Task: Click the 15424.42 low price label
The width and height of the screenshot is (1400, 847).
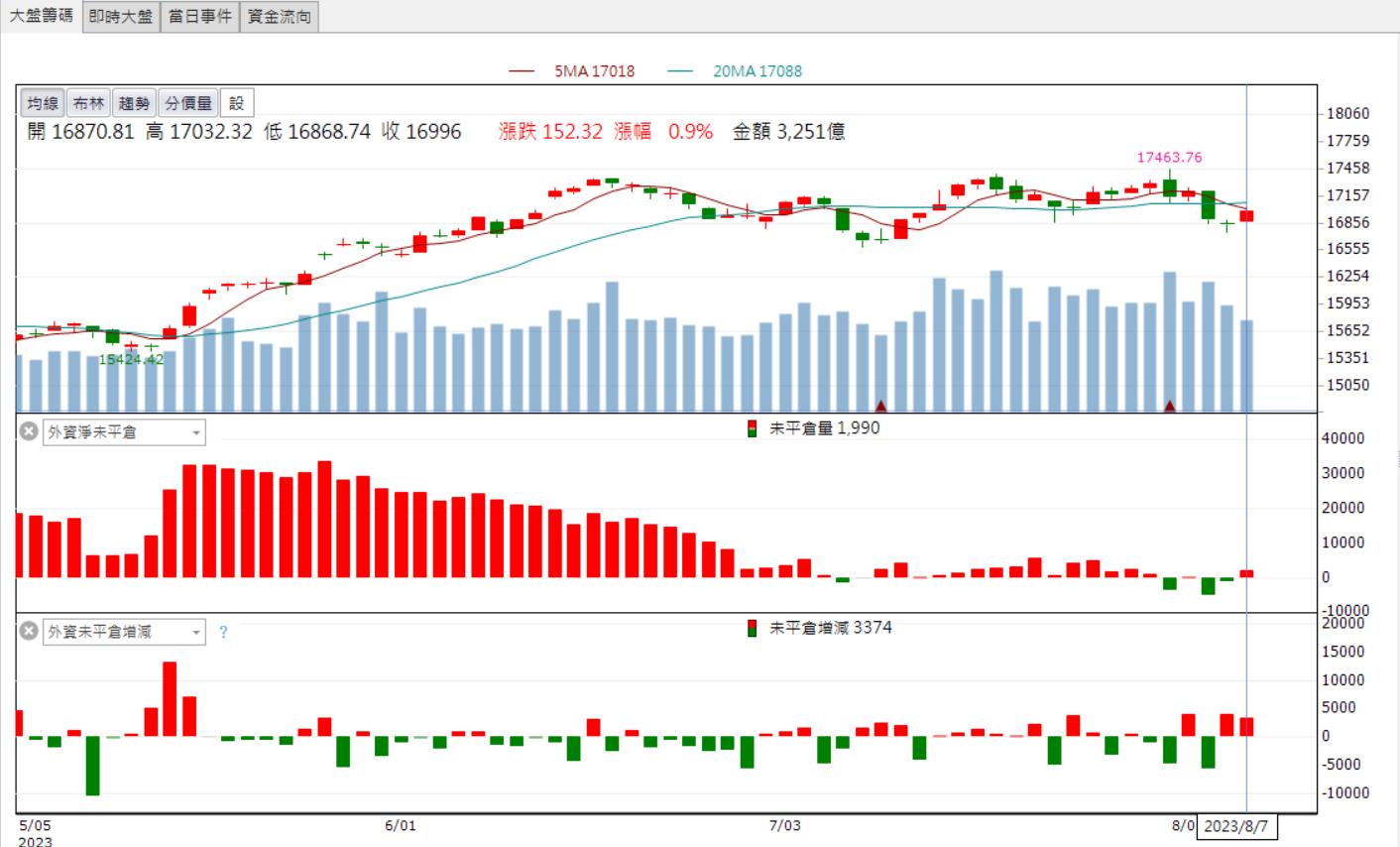Action: coord(131,359)
